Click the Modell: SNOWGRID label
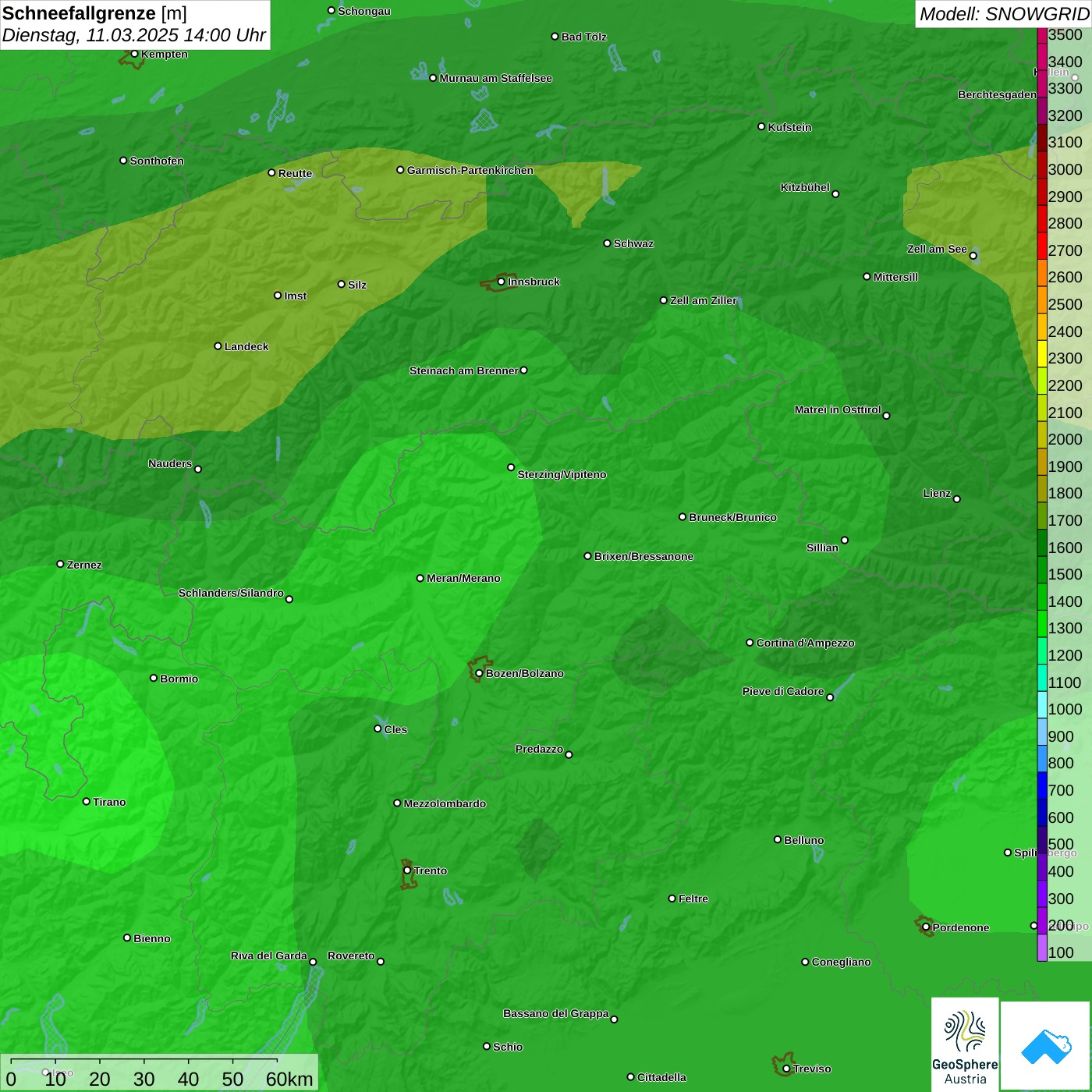1092x1092 pixels. point(1004,14)
